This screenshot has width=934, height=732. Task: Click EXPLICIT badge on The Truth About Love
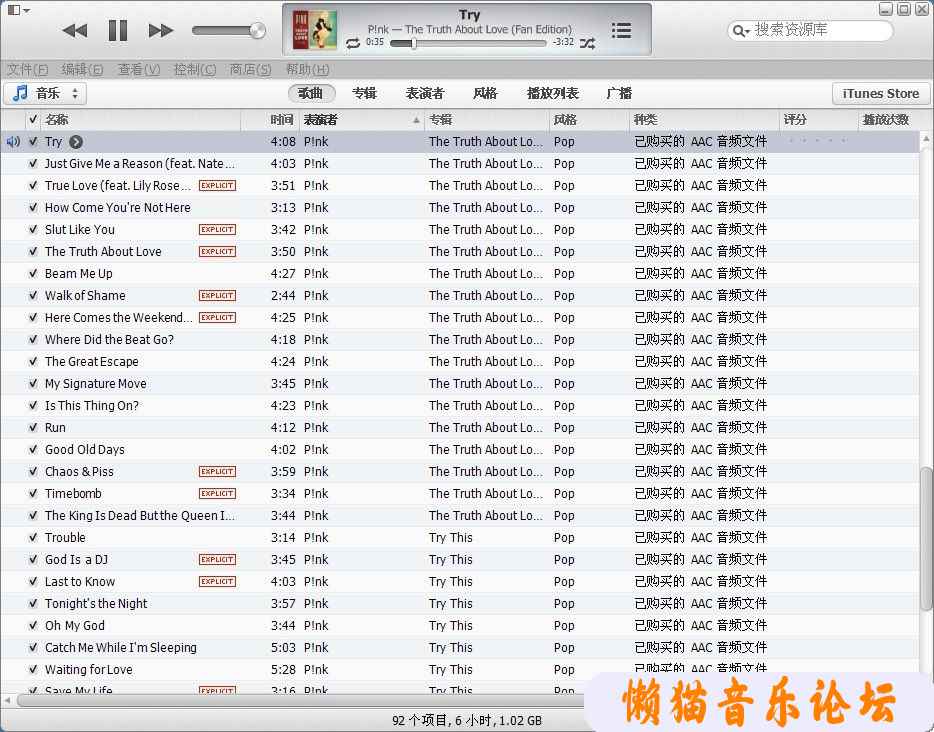tap(217, 251)
